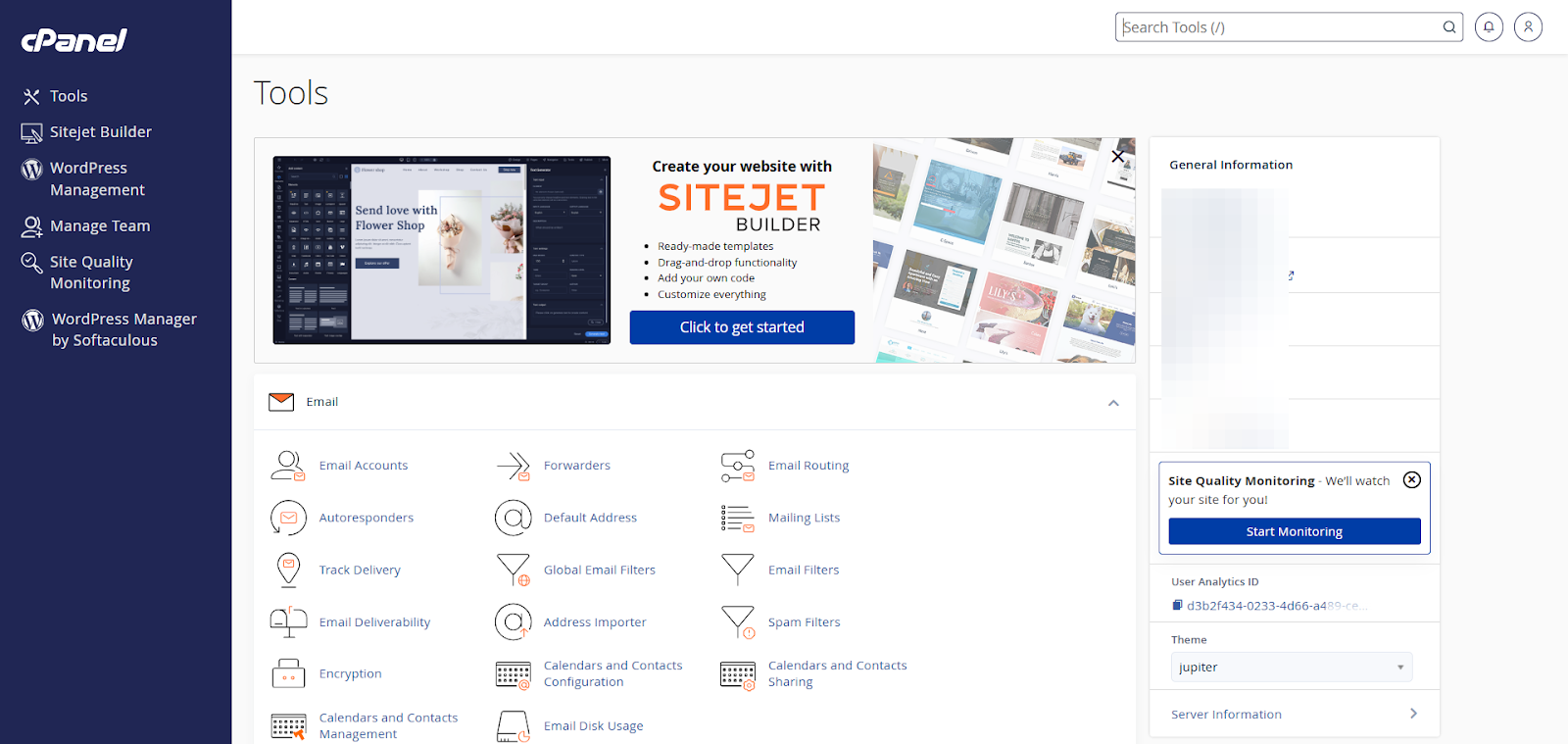1568x744 pixels.
Task: Click the Manage Team person icon
Action: [x=31, y=226]
